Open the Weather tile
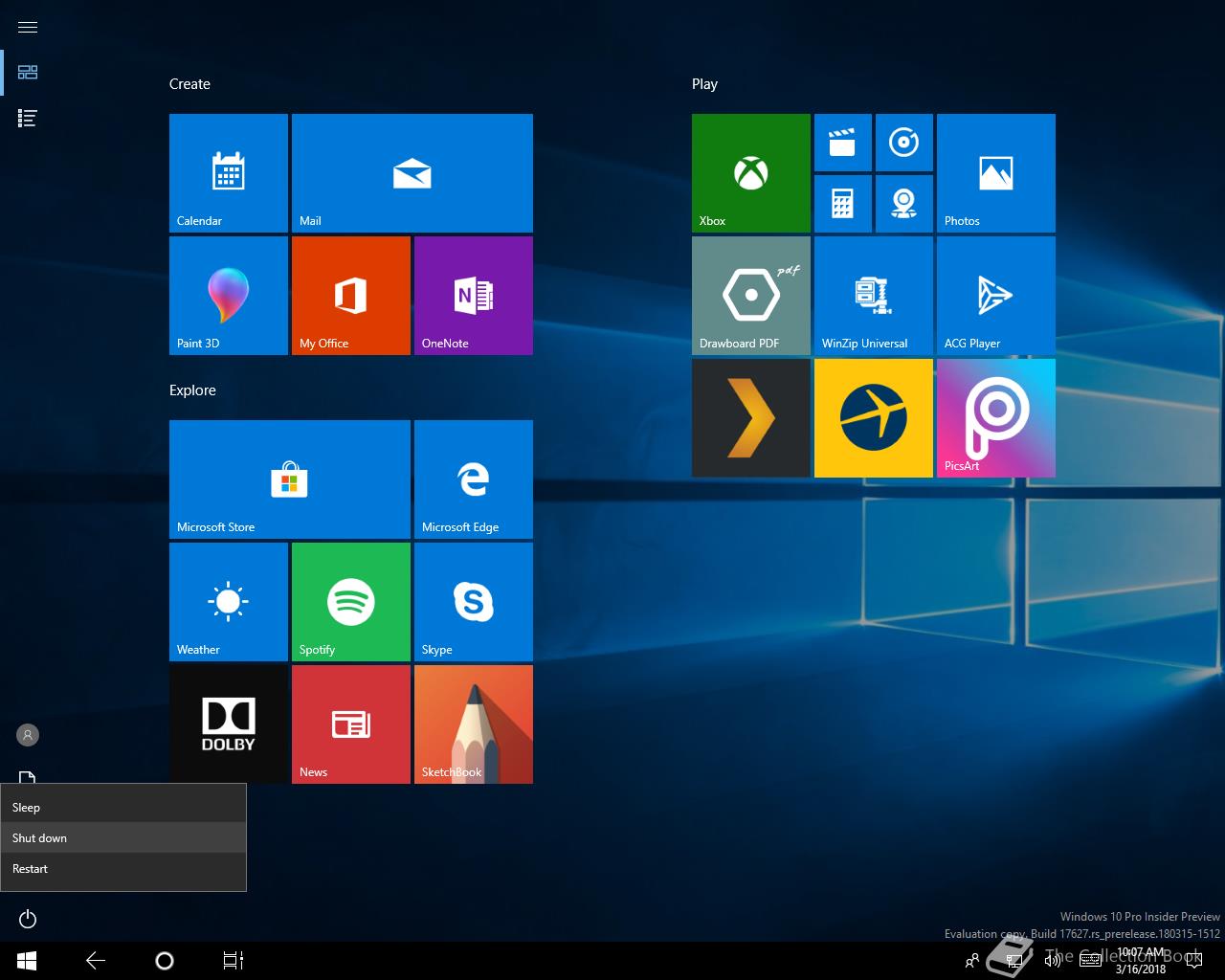 (x=229, y=602)
